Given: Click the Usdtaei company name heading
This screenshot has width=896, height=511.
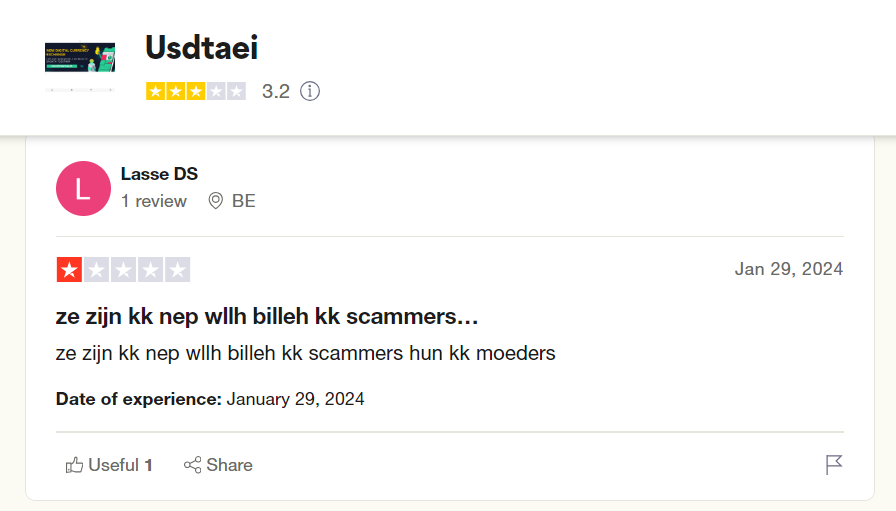Looking at the screenshot, I should (x=201, y=47).
